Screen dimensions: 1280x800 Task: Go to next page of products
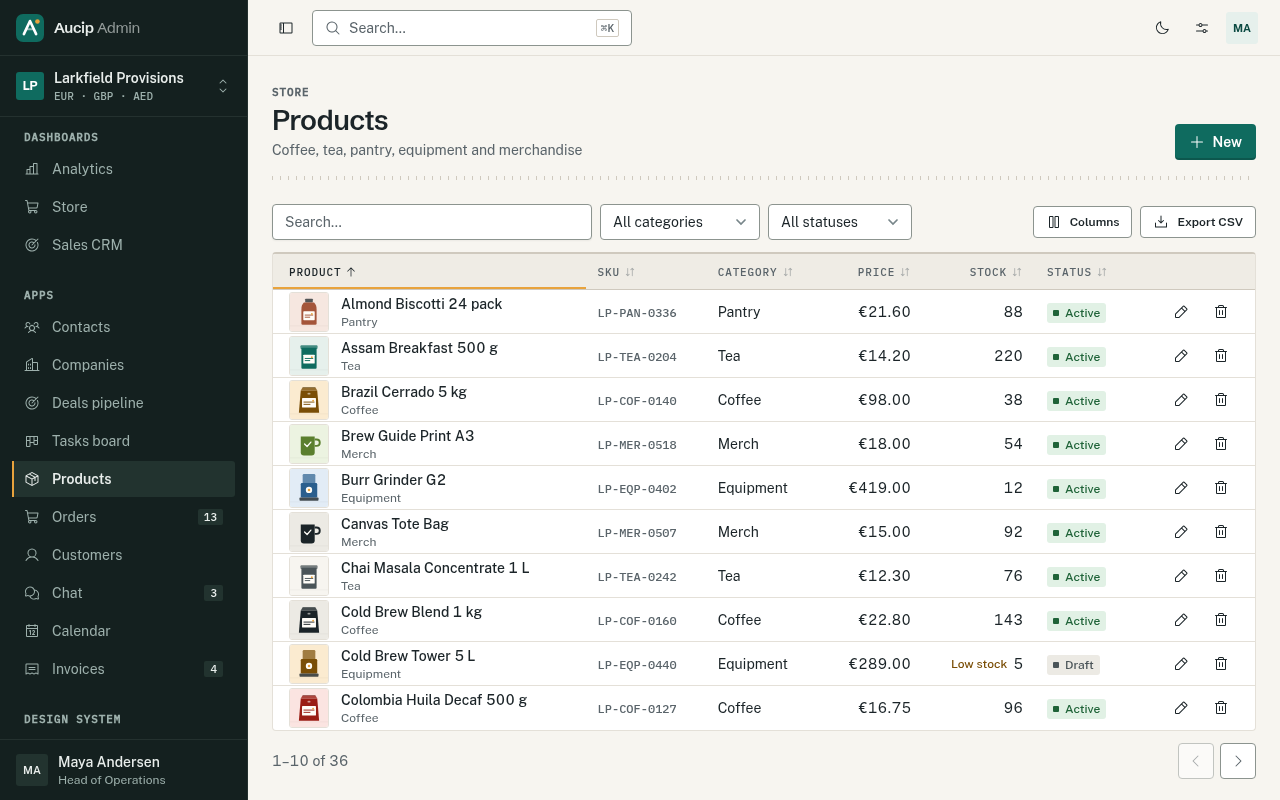coord(1238,761)
